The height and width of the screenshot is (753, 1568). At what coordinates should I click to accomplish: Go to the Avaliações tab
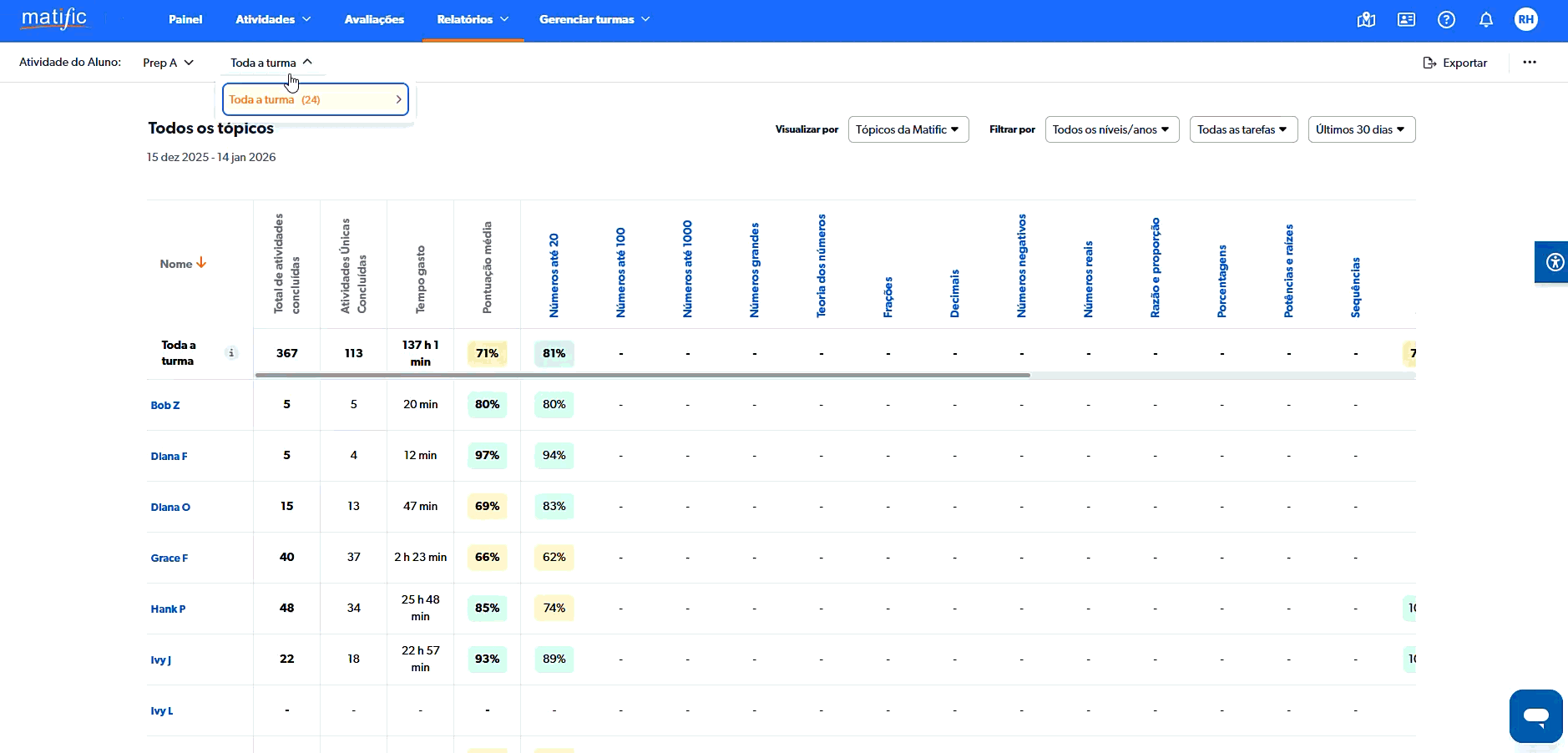point(374,20)
